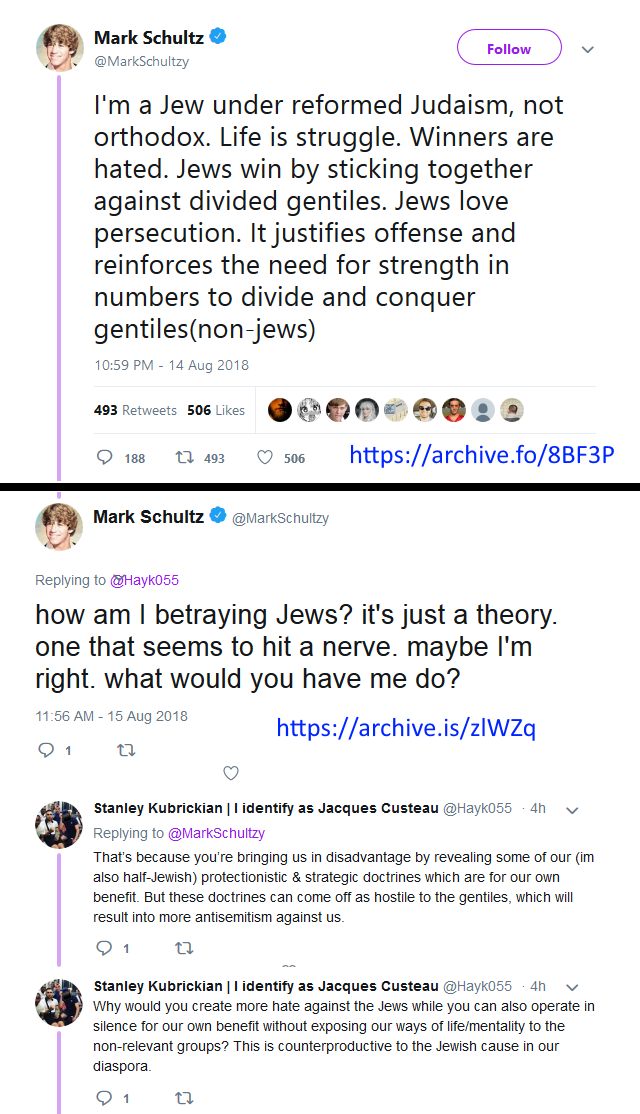
Task: Expand the chevron menu on the 'Why would you create' tweet
Action: click(573, 986)
